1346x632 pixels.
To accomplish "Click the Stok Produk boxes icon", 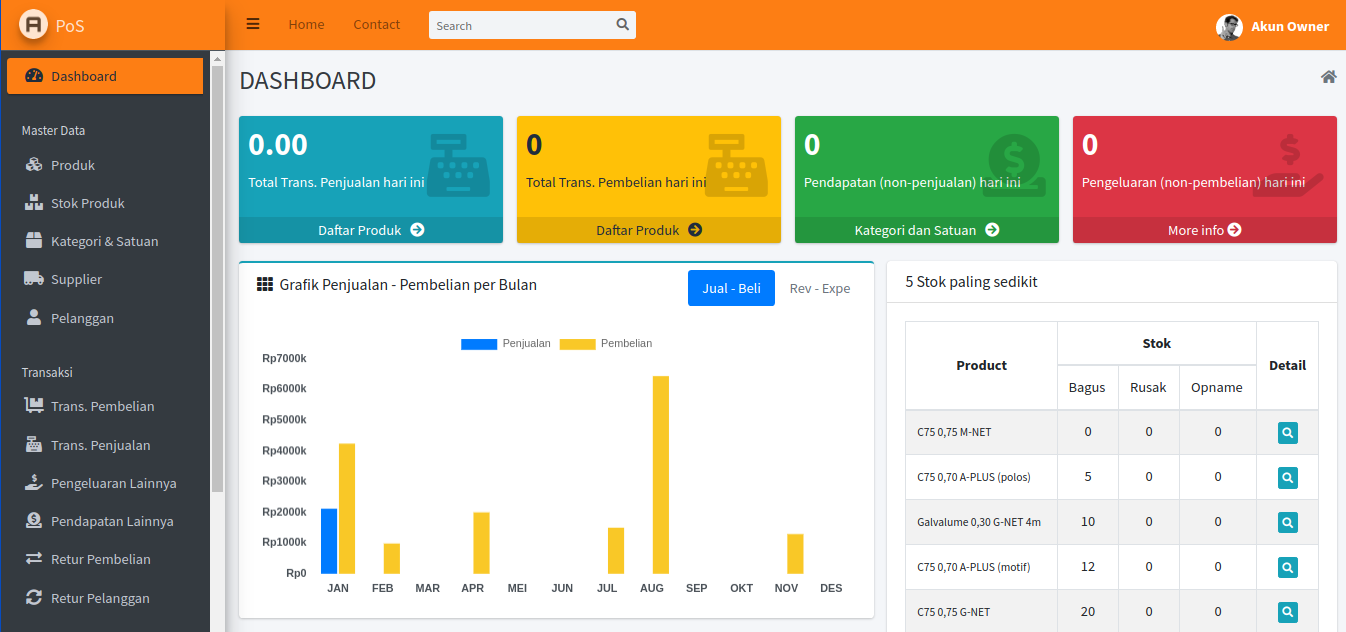I will point(34,203).
